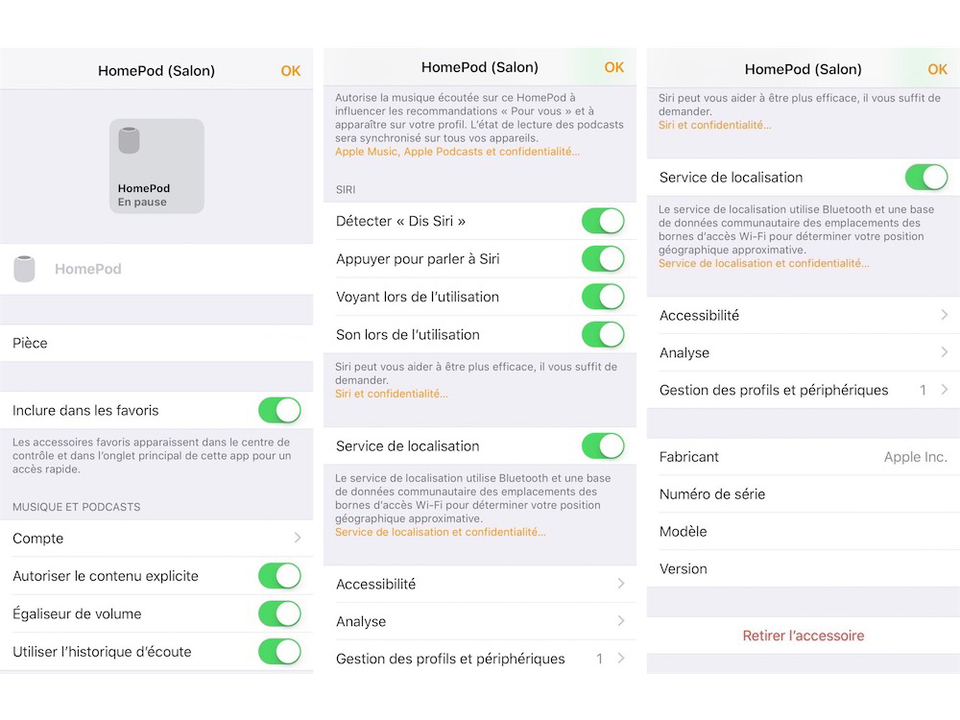Open Siri et confidentialité link
The width and height of the screenshot is (960, 720).
[x=392, y=394]
